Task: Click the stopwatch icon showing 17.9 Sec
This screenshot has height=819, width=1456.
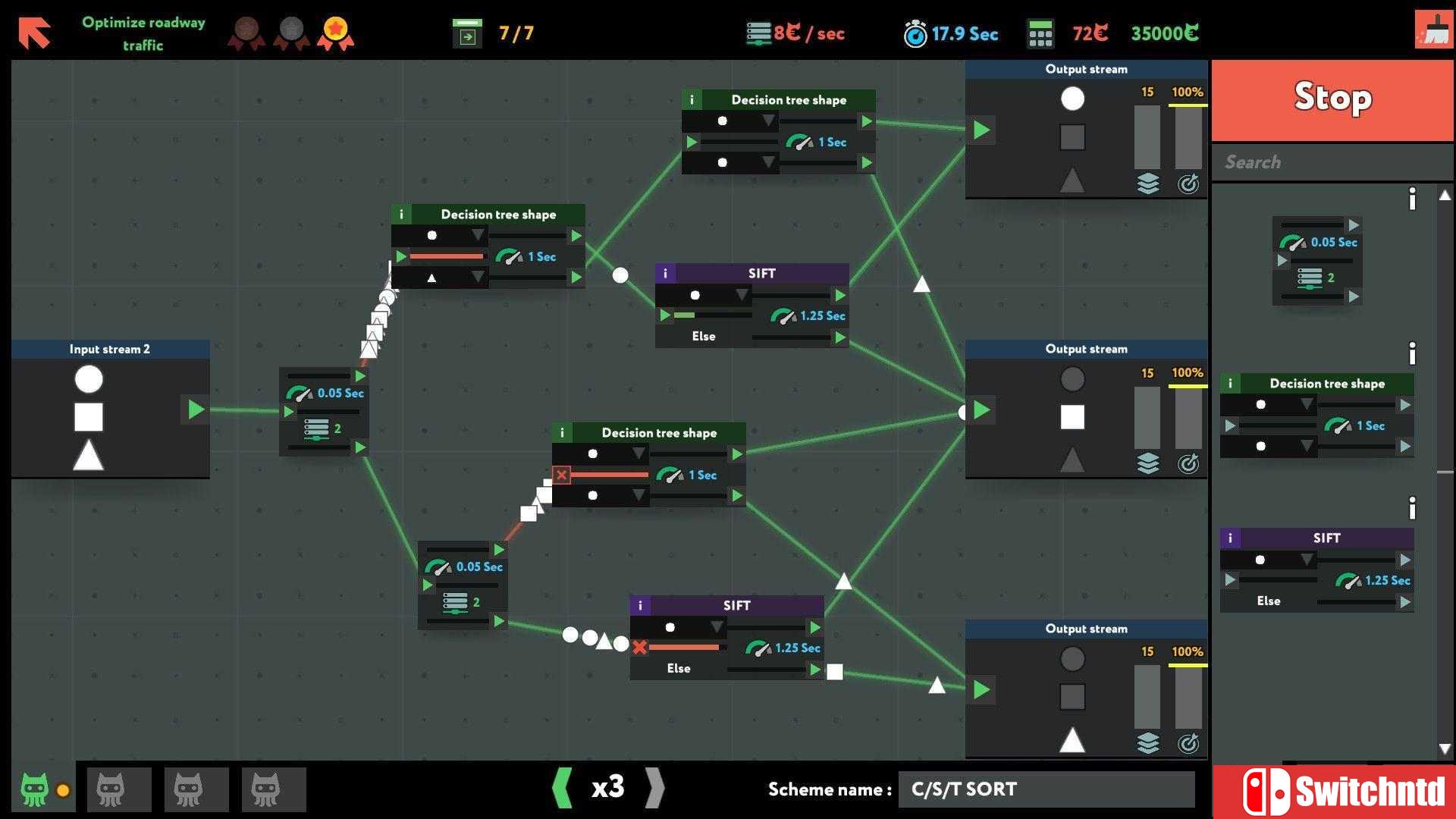Action: point(915,33)
